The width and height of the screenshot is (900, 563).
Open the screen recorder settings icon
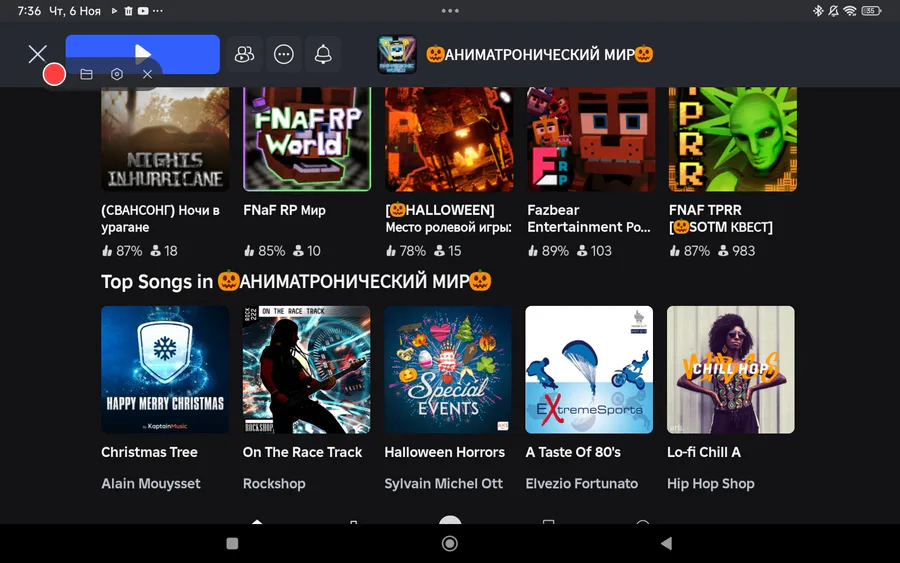tap(117, 75)
